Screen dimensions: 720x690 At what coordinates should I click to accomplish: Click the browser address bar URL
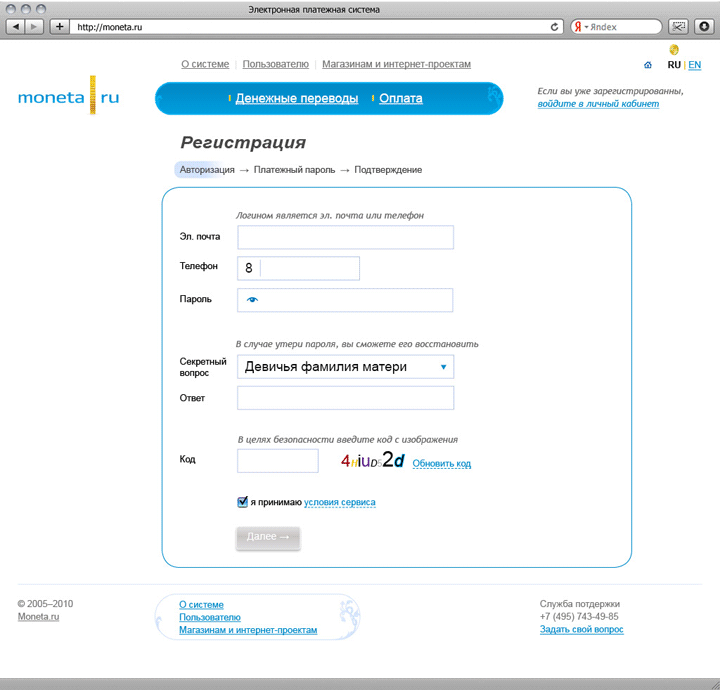110,27
